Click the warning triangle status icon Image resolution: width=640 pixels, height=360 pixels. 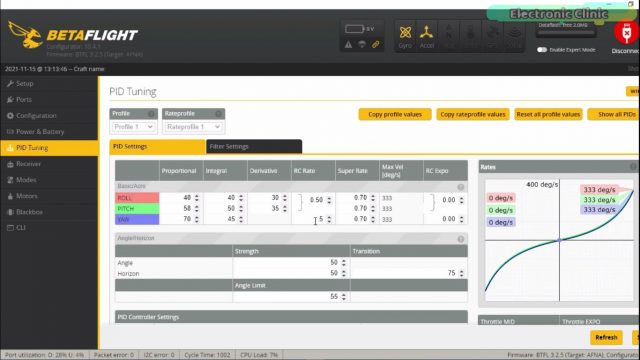pos(348,44)
